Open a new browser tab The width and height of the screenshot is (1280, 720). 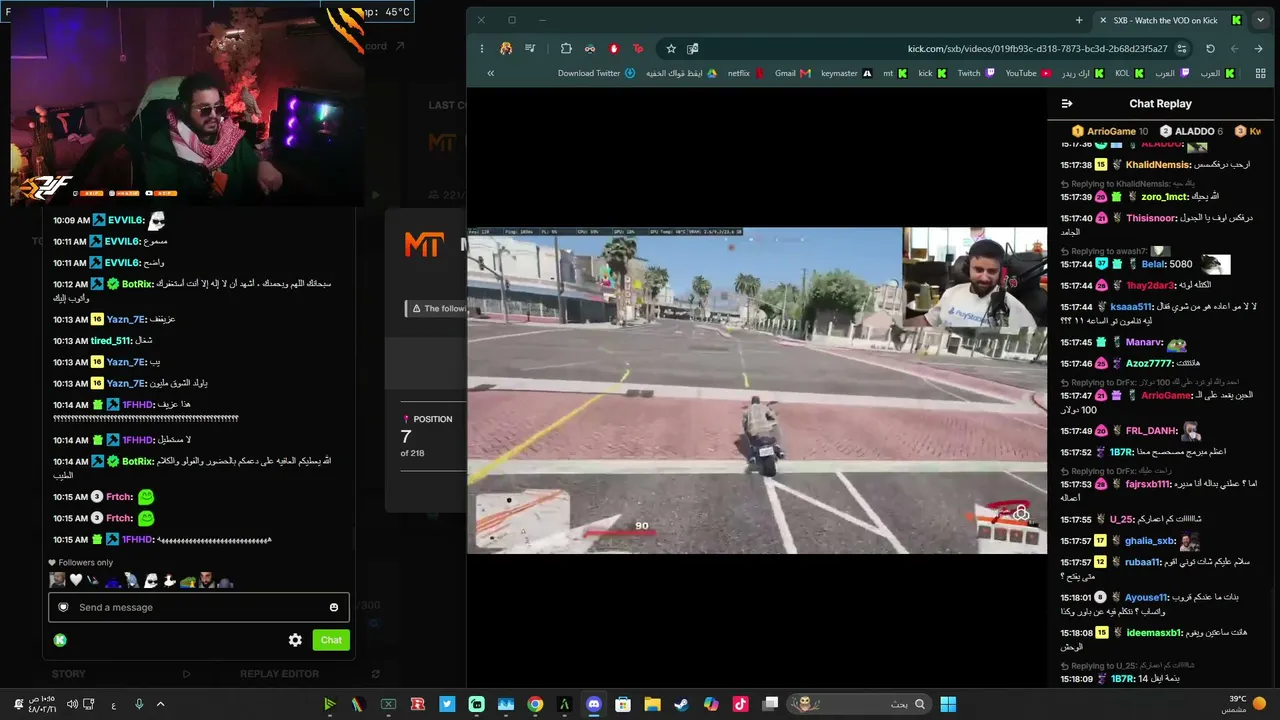coord(1079,20)
